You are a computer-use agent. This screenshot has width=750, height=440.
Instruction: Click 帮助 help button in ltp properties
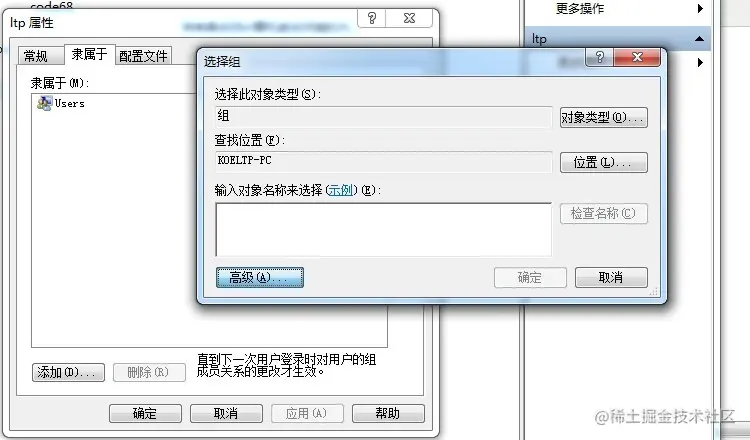pyautogui.click(x=388, y=413)
